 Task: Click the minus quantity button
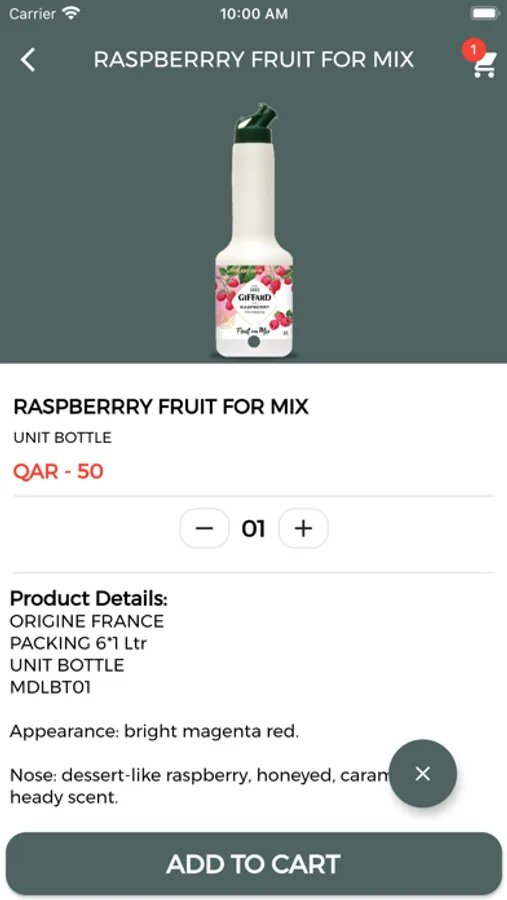tap(204, 528)
